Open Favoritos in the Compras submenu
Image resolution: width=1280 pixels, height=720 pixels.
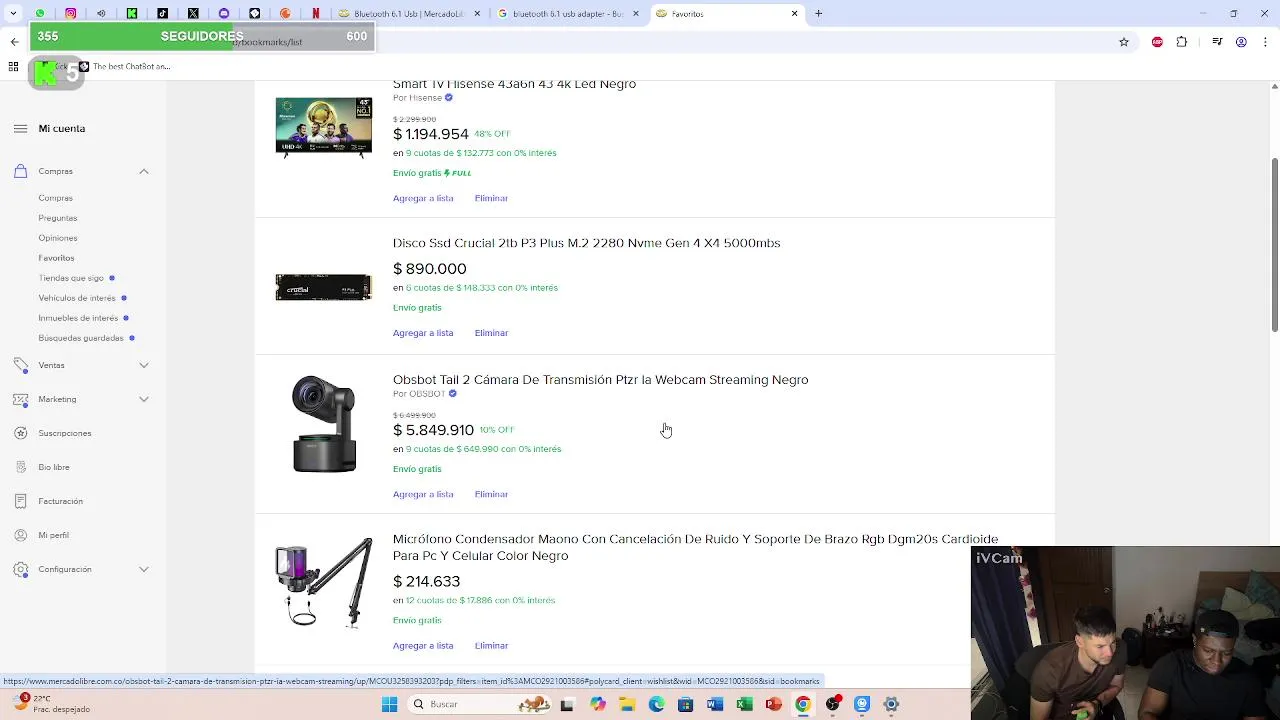56,258
